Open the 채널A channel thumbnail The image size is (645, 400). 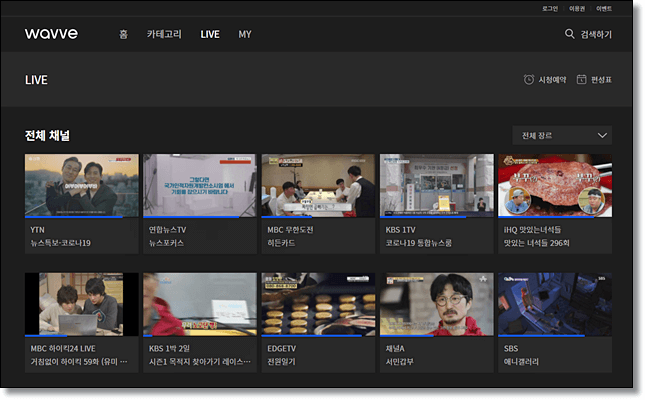[x=436, y=304]
